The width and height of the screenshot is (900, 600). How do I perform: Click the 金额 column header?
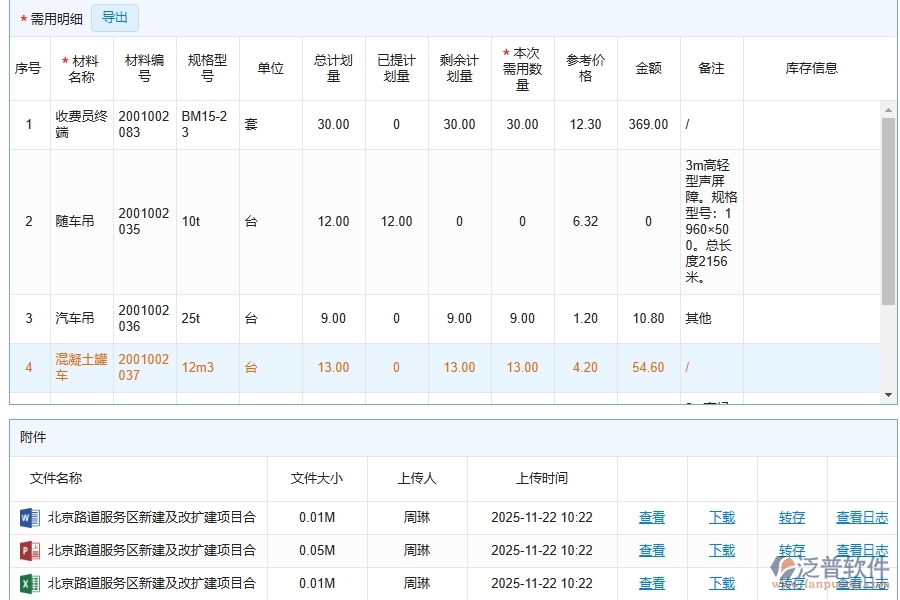click(648, 69)
